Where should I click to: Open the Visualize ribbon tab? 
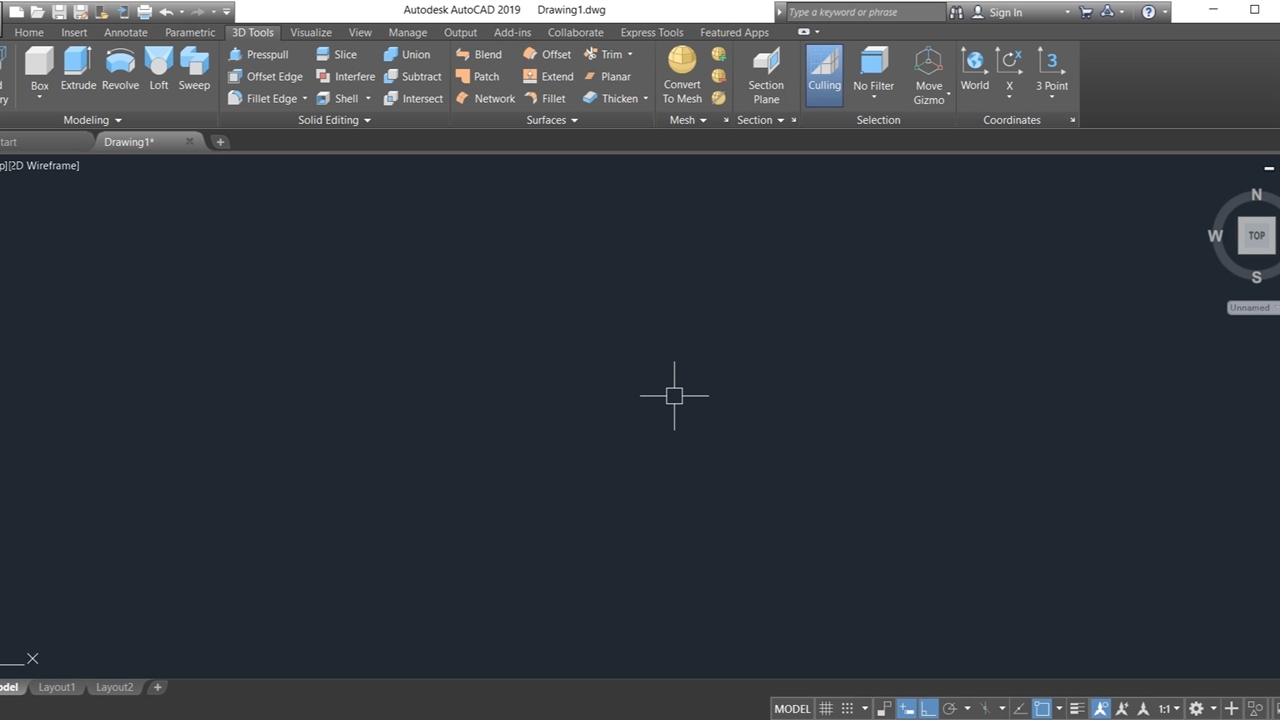311,32
